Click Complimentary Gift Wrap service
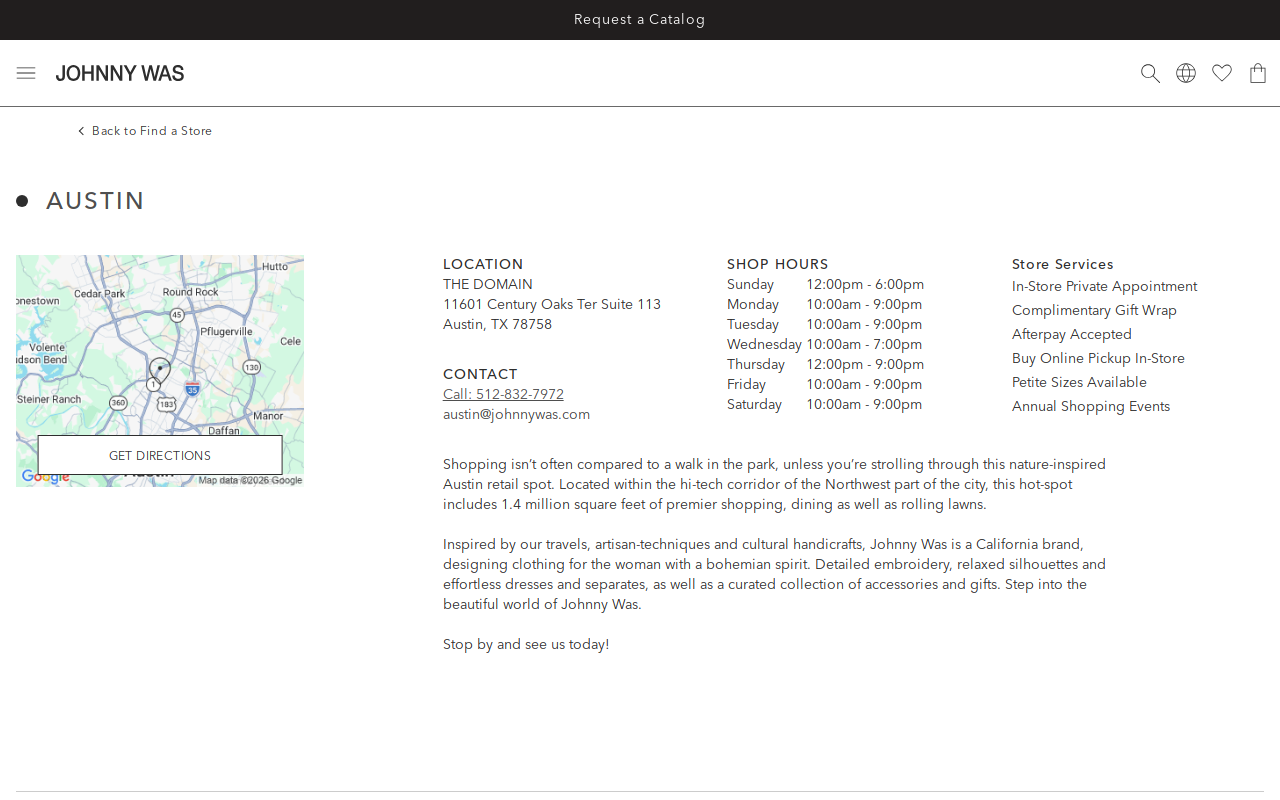Screen dimensions: 1280x800 [x=1094, y=311]
